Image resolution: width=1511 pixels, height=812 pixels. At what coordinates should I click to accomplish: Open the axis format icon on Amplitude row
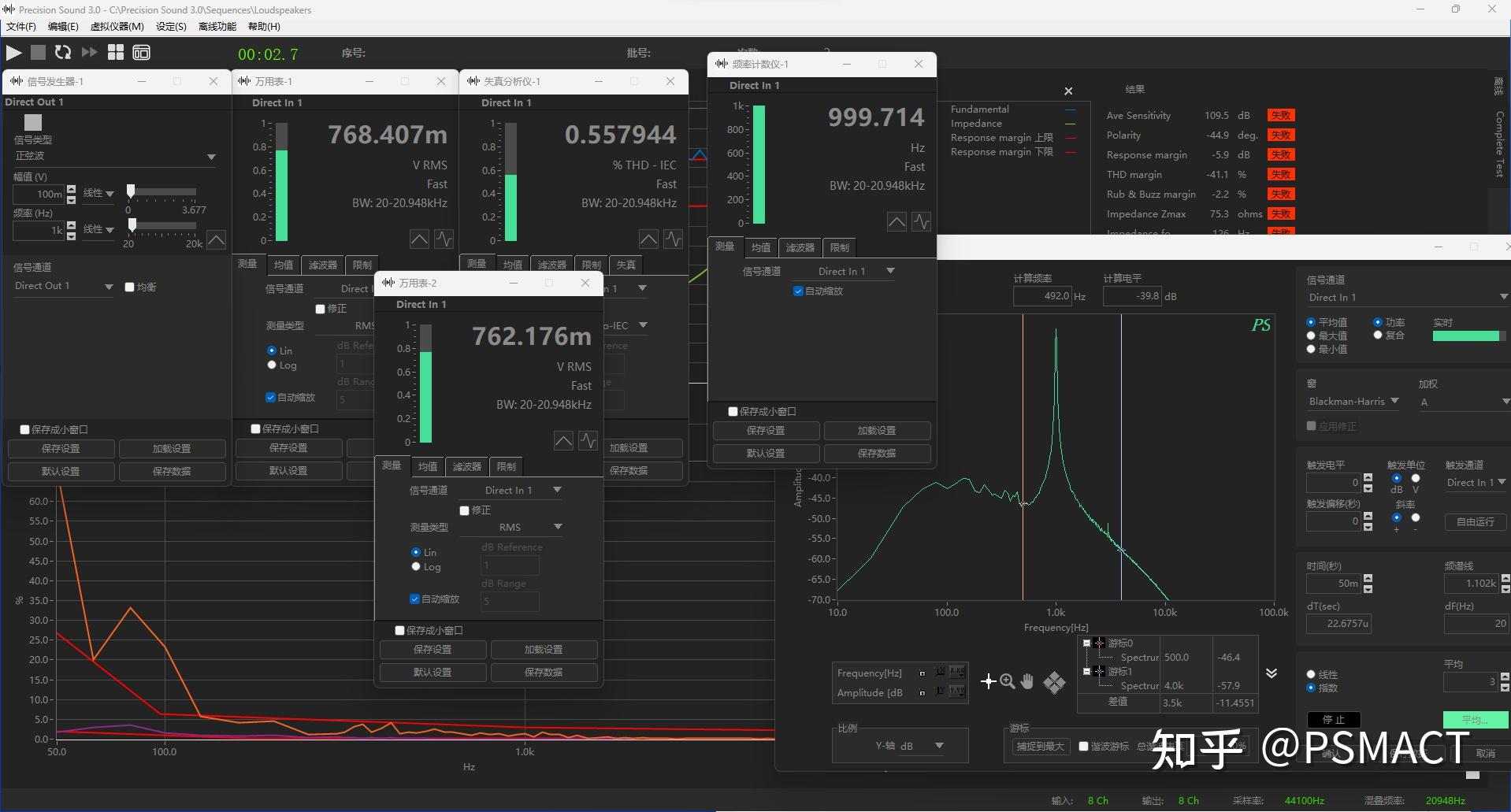[x=957, y=692]
